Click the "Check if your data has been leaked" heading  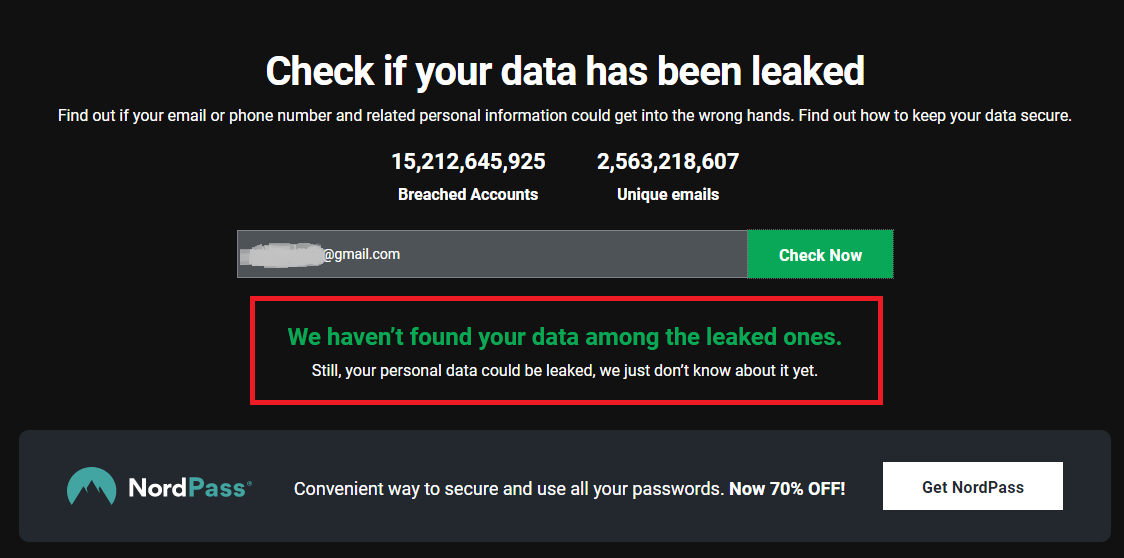coord(565,71)
